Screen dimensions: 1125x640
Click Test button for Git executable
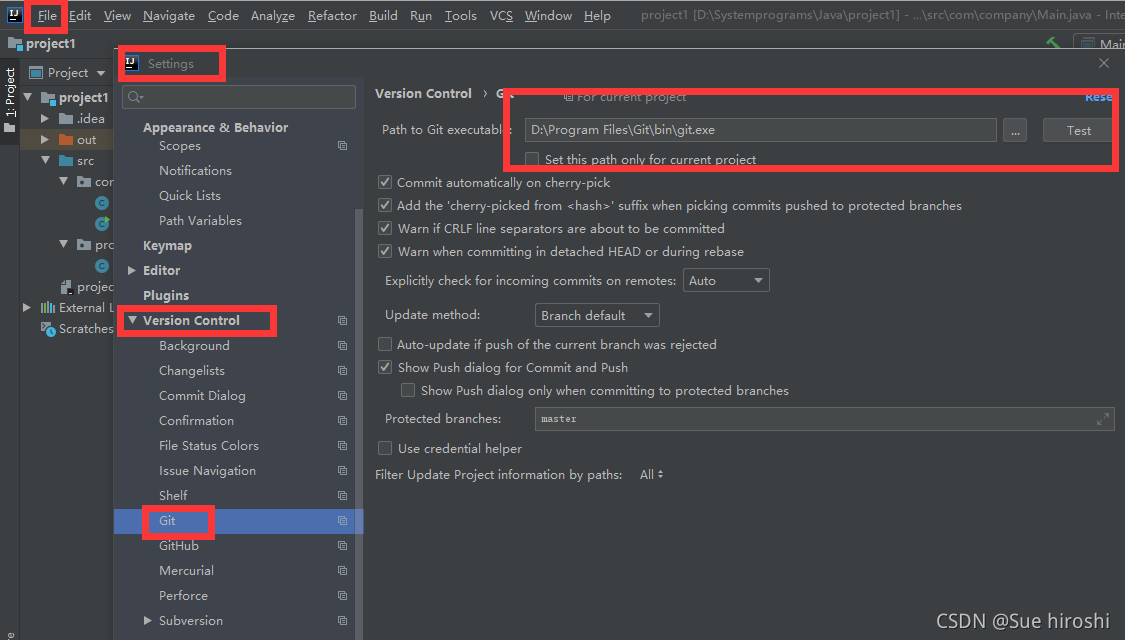(x=1078, y=131)
